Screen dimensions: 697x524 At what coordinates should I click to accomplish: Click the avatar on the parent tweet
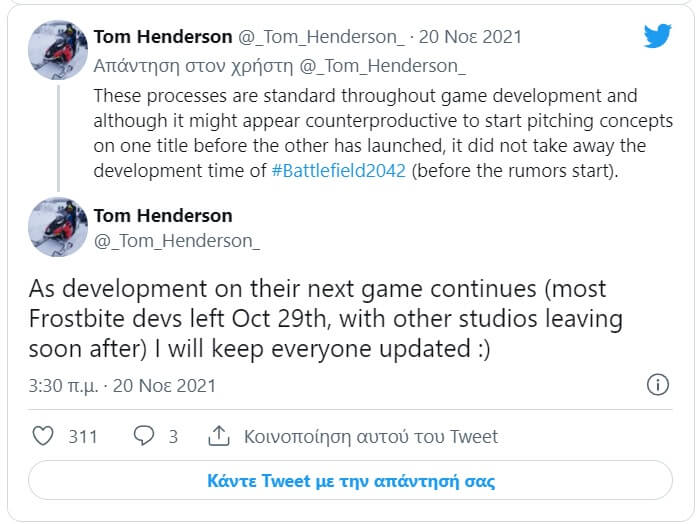[x=58, y=50]
